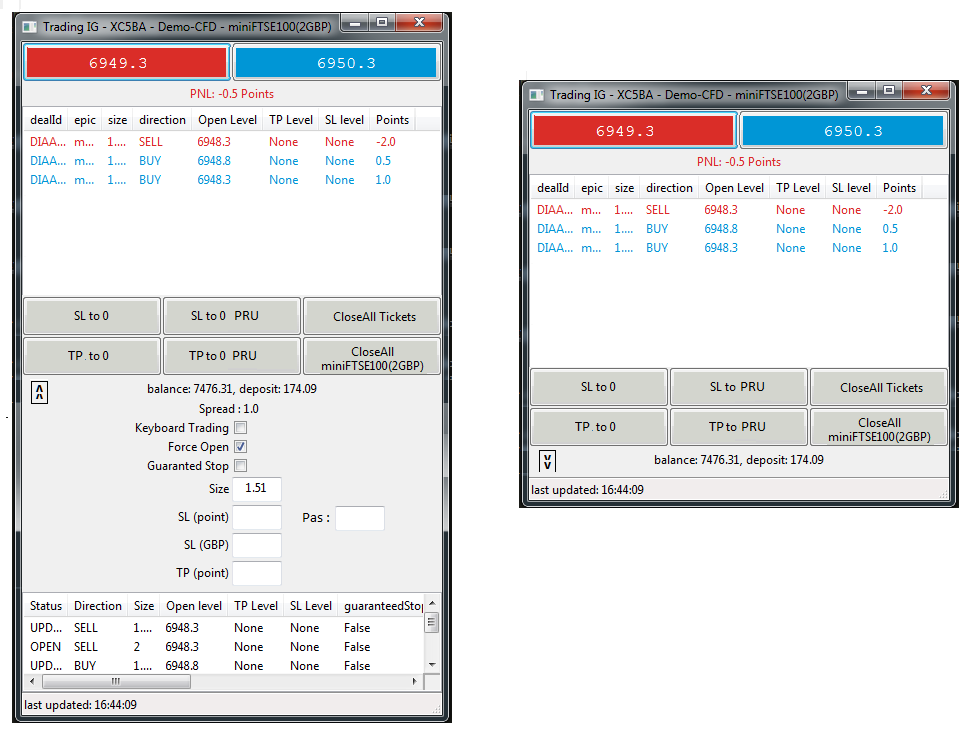The height and width of the screenshot is (732, 979).
Task: Click CloseAll miniFTSE100(2GBP) in left window
Action: pyautogui.click(x=372, y=358)
